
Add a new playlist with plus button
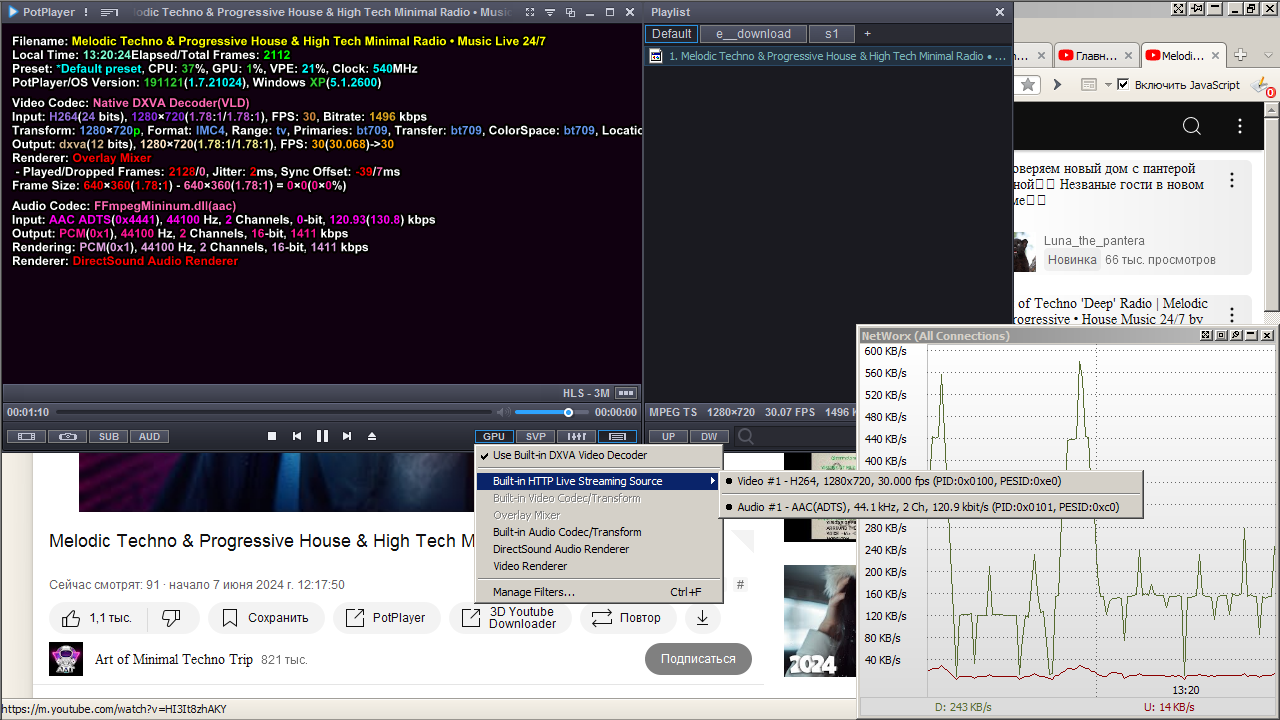tap(867, 34)
